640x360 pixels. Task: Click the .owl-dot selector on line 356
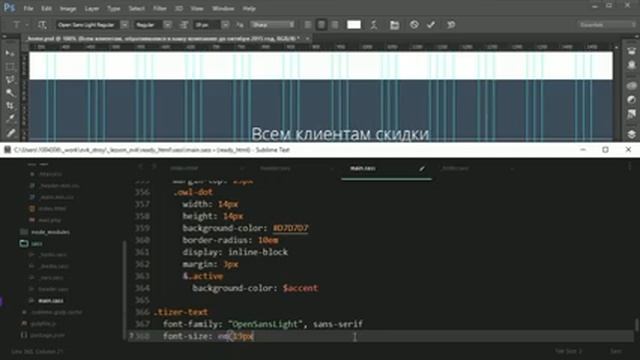(x=193, y=192)
